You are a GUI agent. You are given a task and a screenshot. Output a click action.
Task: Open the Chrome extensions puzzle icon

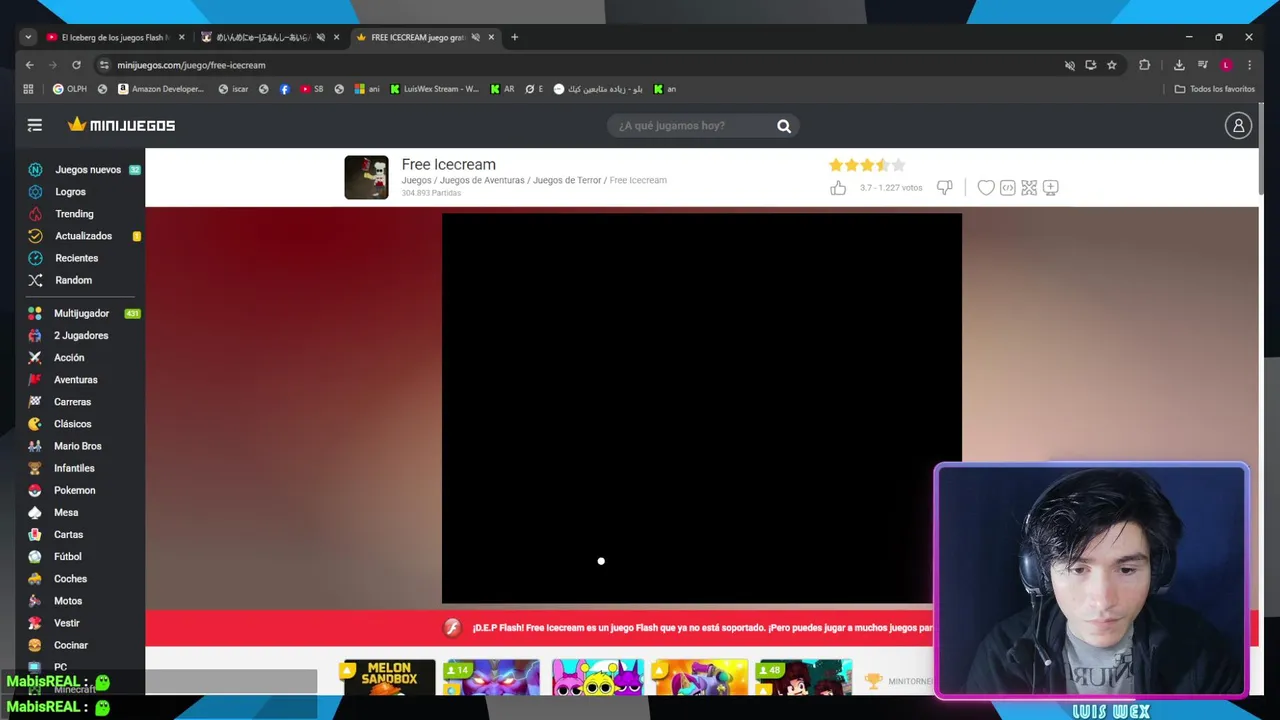[1144, 65]
